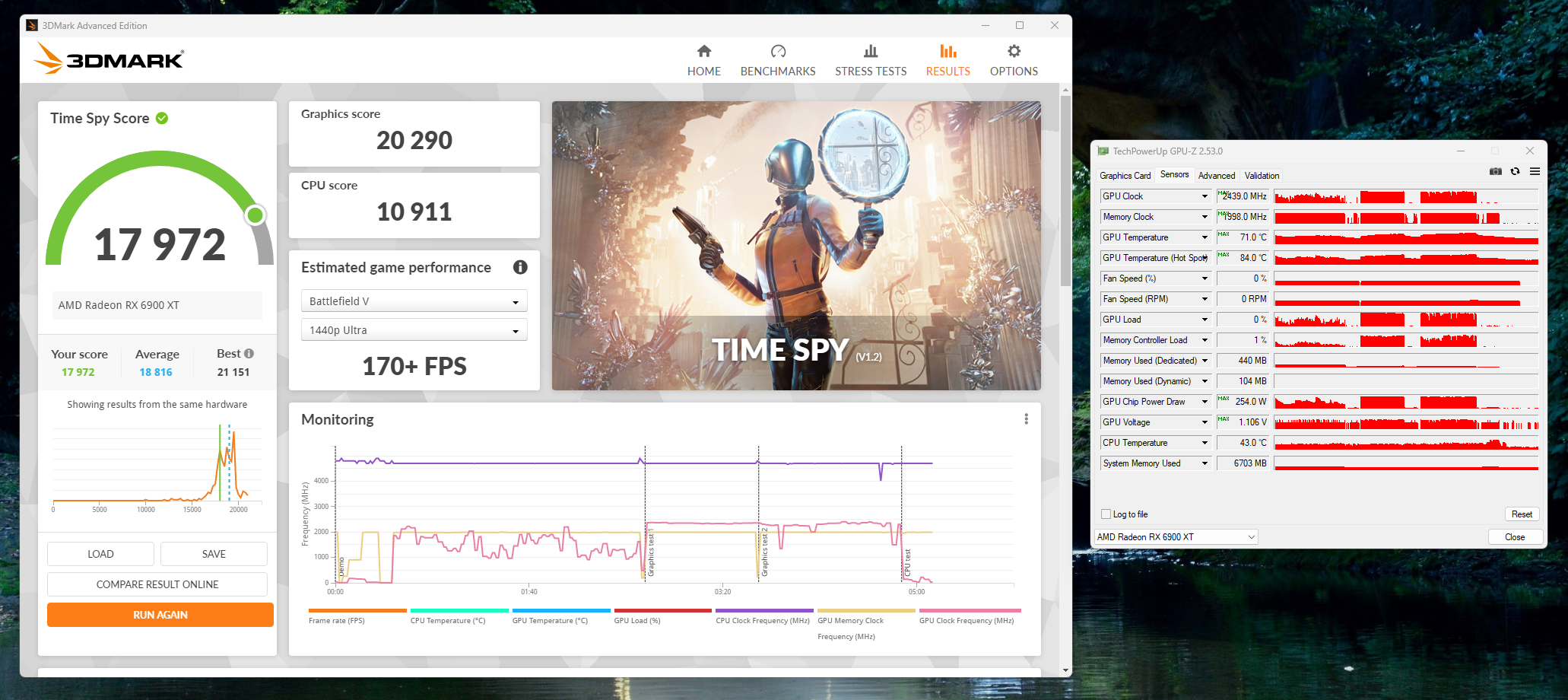Click the Average score value 18 816

point(156,372)
